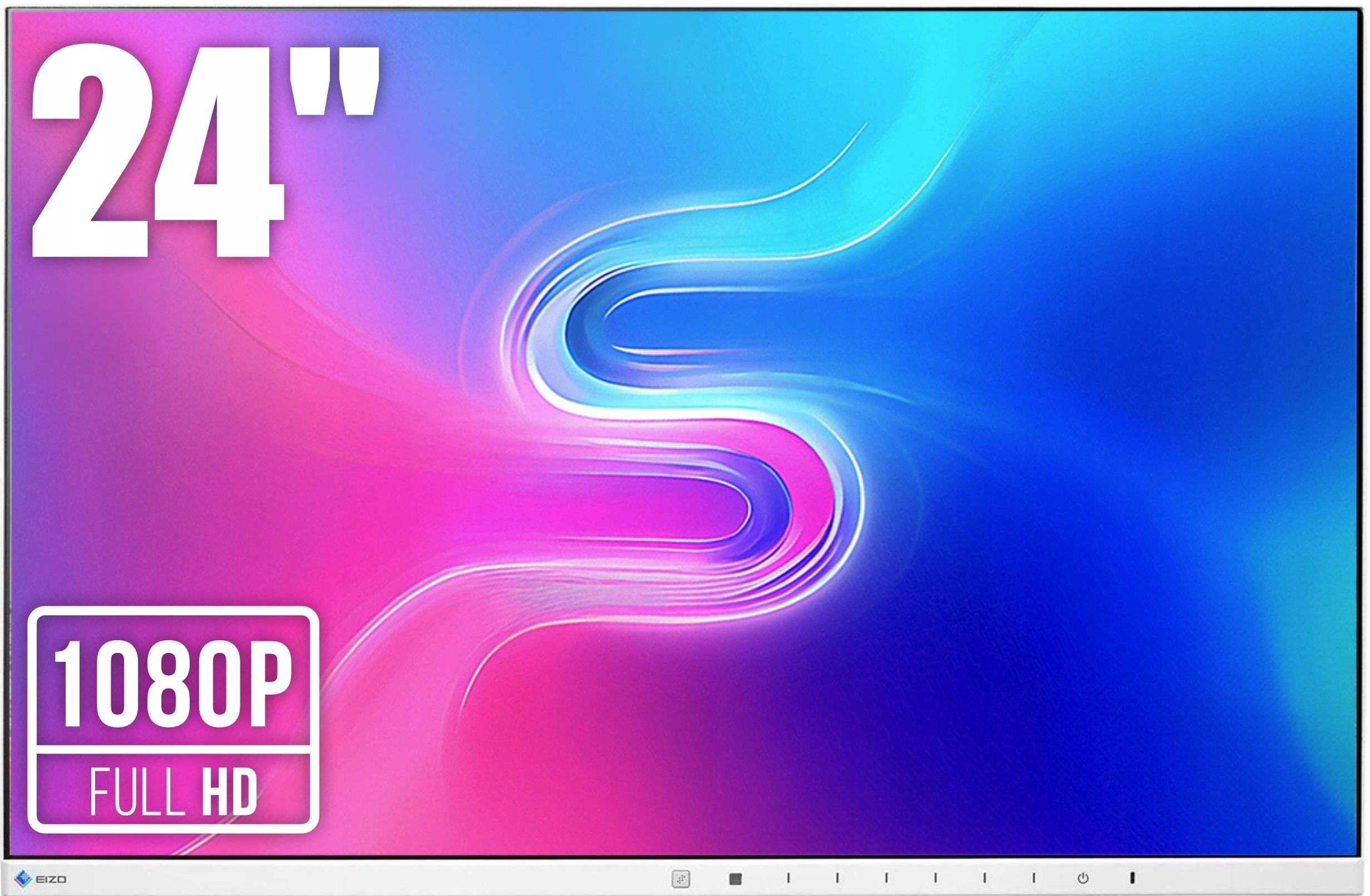Click the EIZO diamond logo icon

point(23,879)
